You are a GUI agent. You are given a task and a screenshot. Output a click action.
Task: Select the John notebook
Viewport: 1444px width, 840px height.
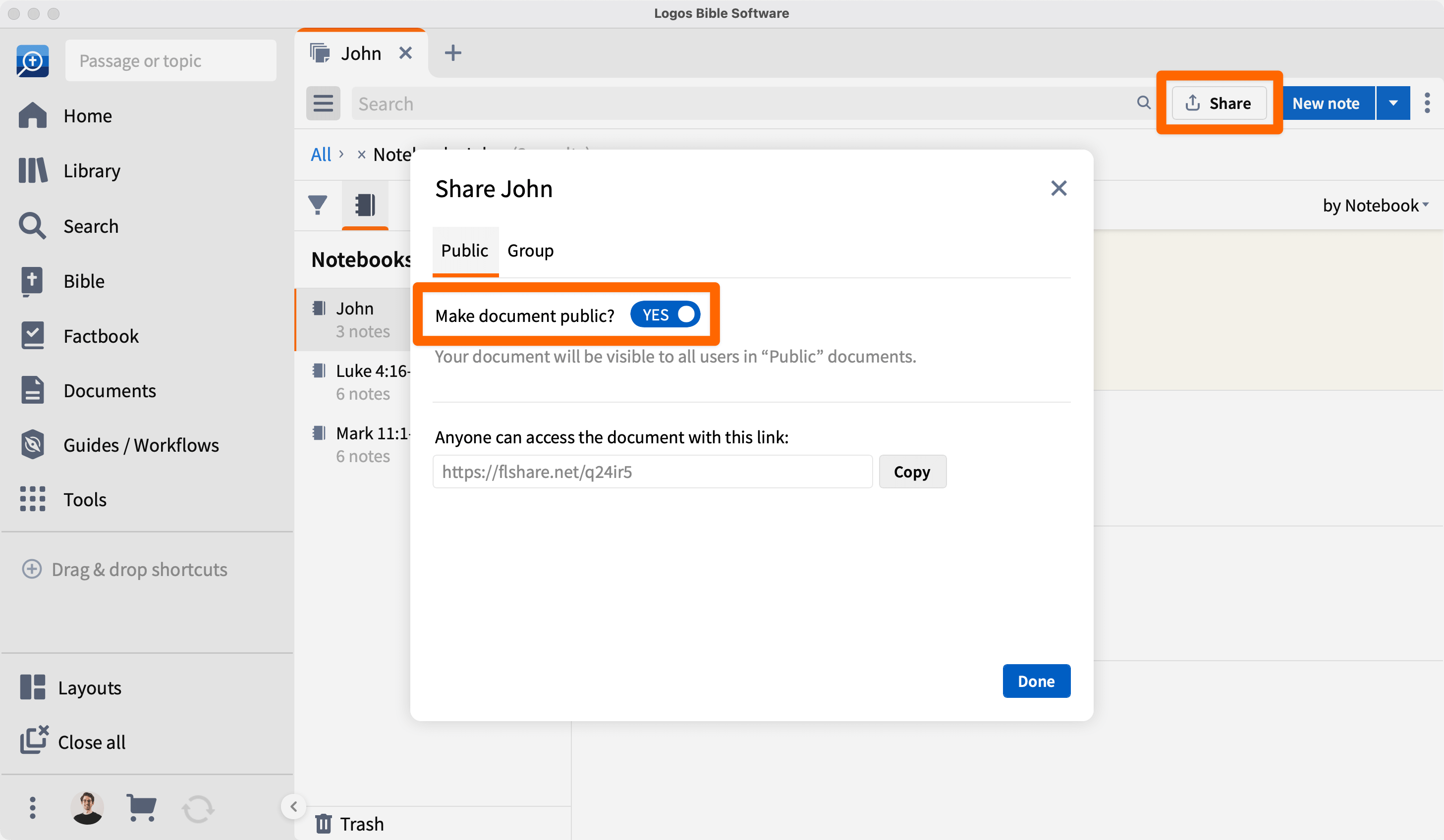tap(353, 319)
